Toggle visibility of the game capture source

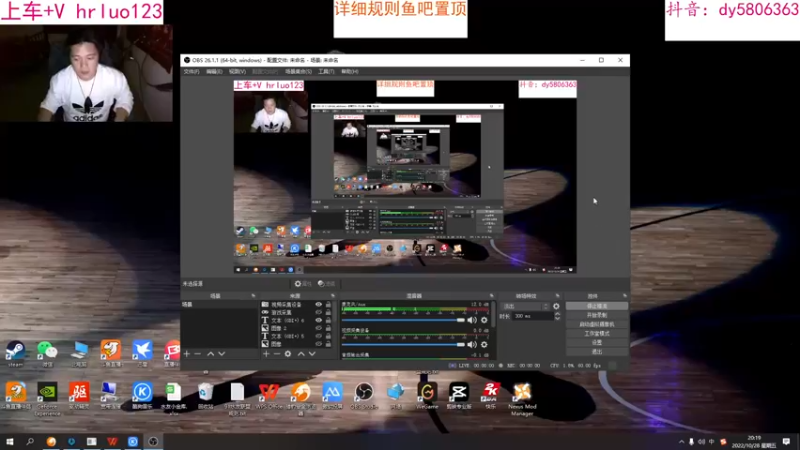point(318,312)
